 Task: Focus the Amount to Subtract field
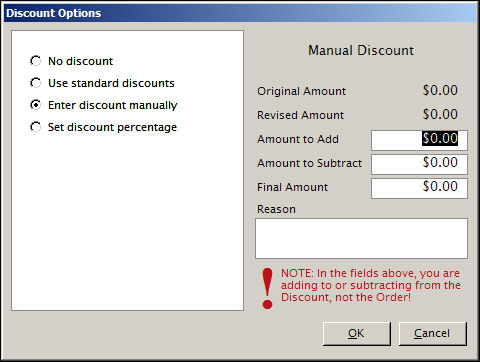(x=419, y=164)
